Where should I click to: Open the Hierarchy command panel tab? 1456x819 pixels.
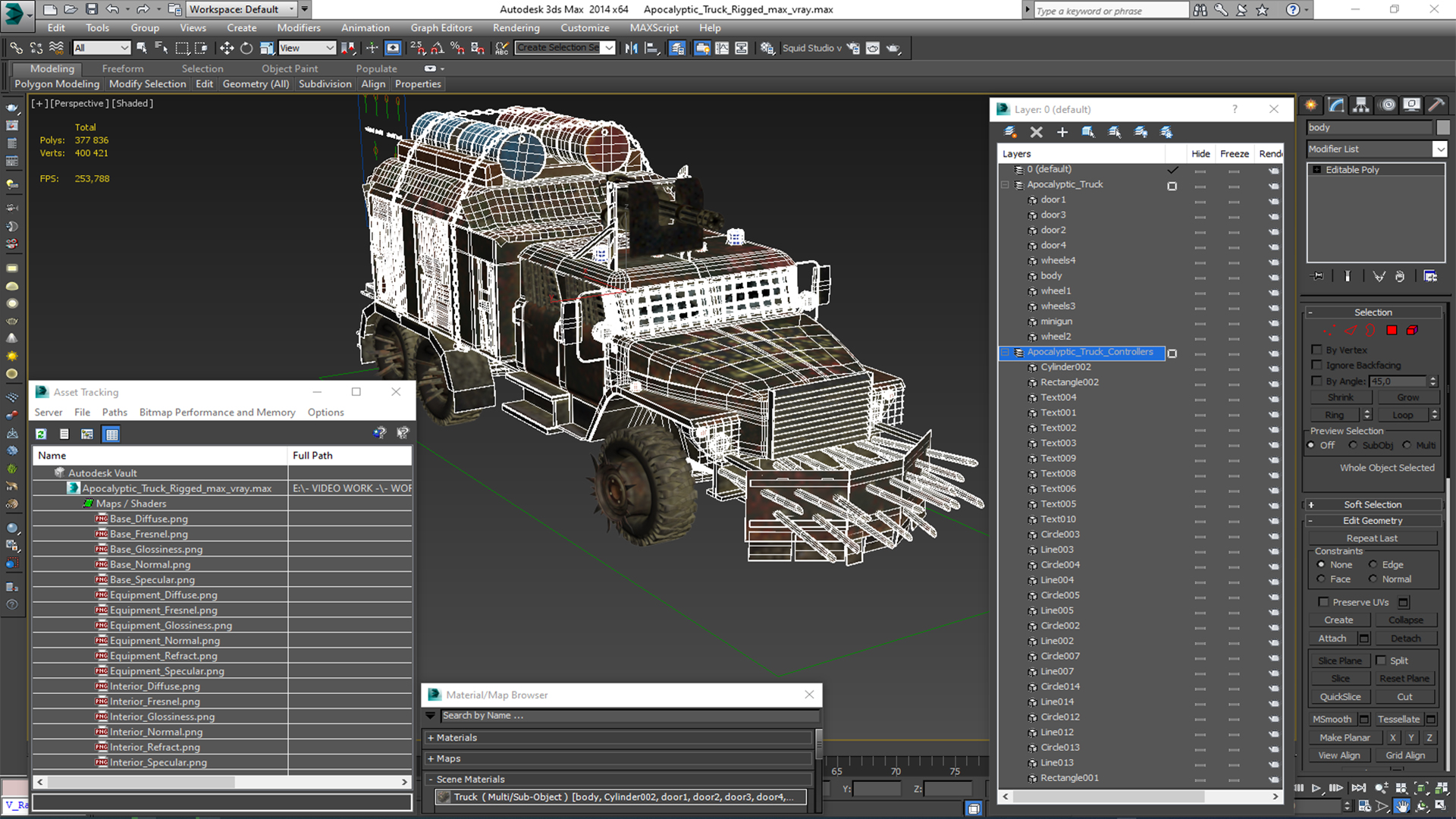coord(1361,105)
